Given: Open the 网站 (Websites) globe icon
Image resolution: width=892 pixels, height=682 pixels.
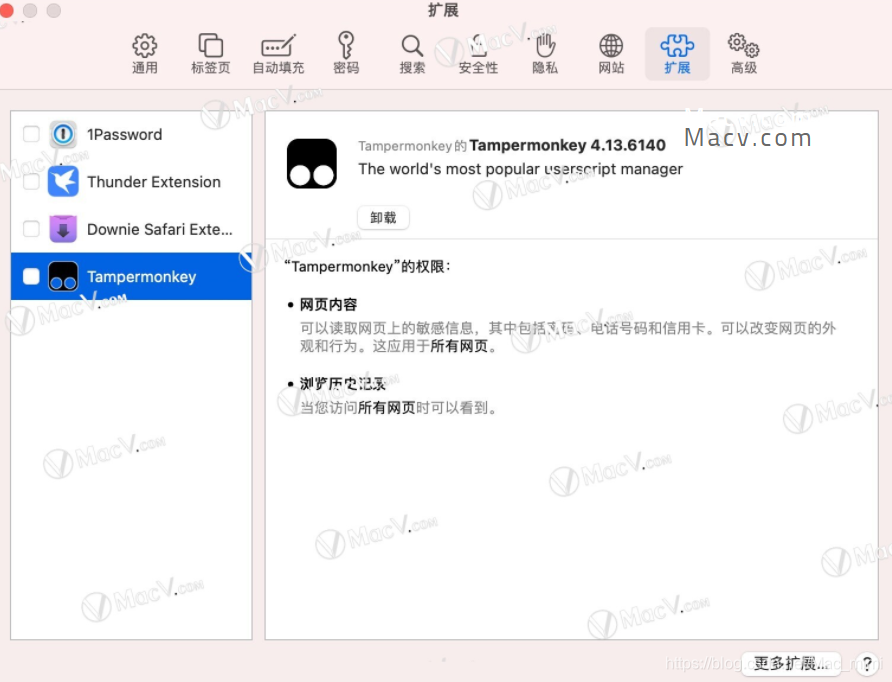Looking at the screenshot, I should 611,46.
